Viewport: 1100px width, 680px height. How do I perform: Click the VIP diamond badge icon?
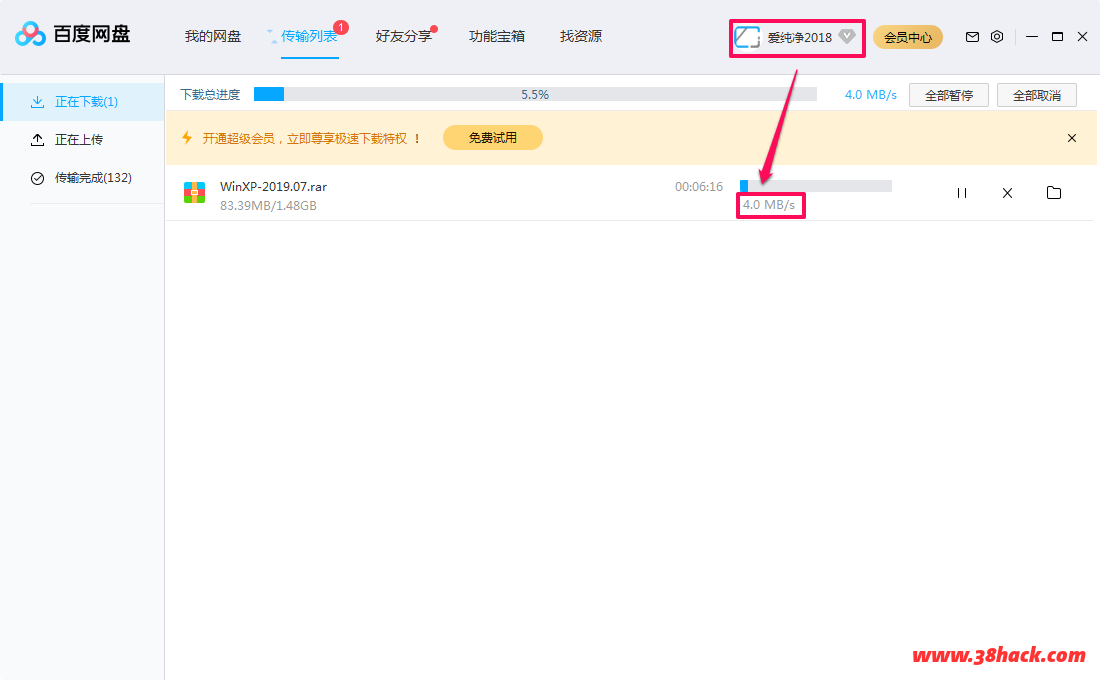(847, 37)
